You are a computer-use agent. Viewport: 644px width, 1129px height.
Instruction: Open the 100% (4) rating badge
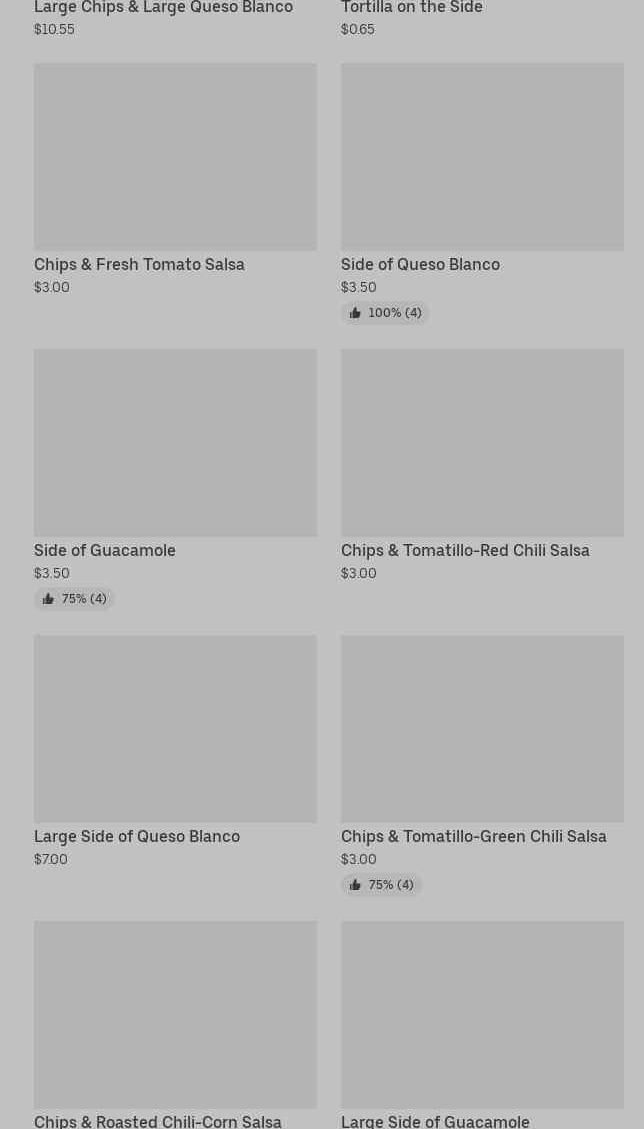[385, 312]
